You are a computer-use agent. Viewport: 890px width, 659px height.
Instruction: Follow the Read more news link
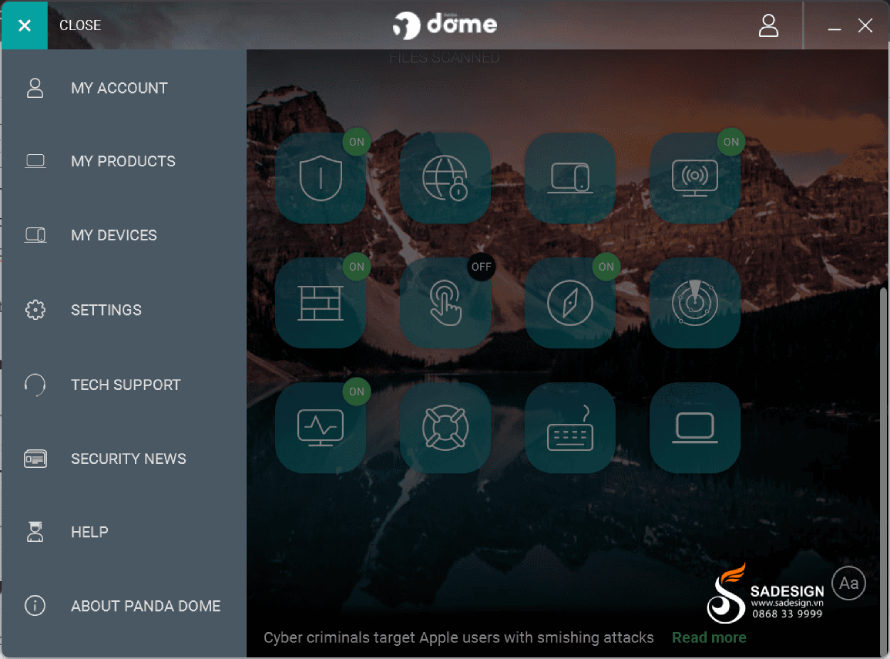point(709,637)
